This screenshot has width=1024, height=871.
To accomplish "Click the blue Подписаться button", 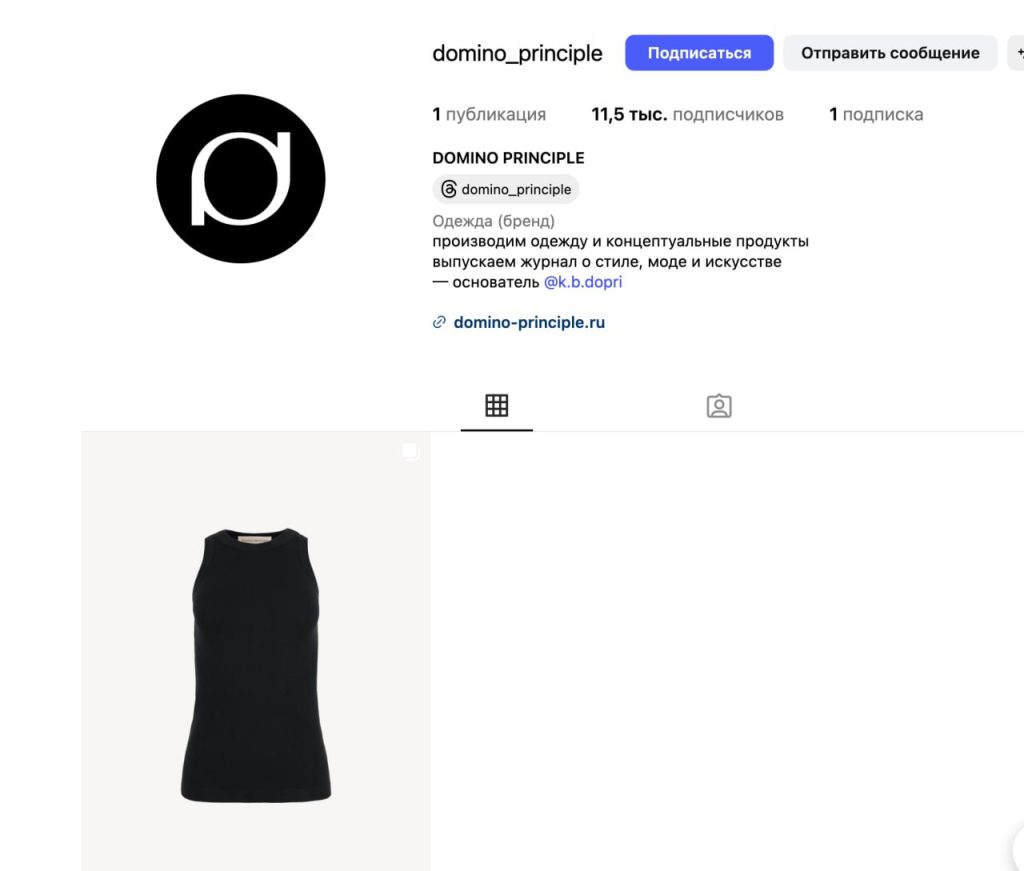I will pos(699,53).
